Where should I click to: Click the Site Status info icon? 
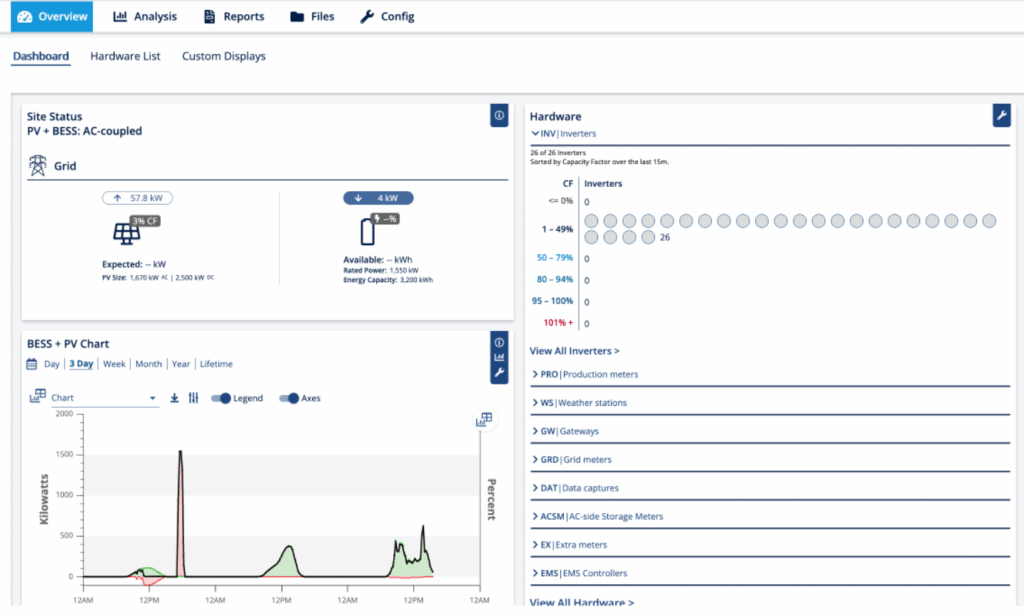point(499,116)
